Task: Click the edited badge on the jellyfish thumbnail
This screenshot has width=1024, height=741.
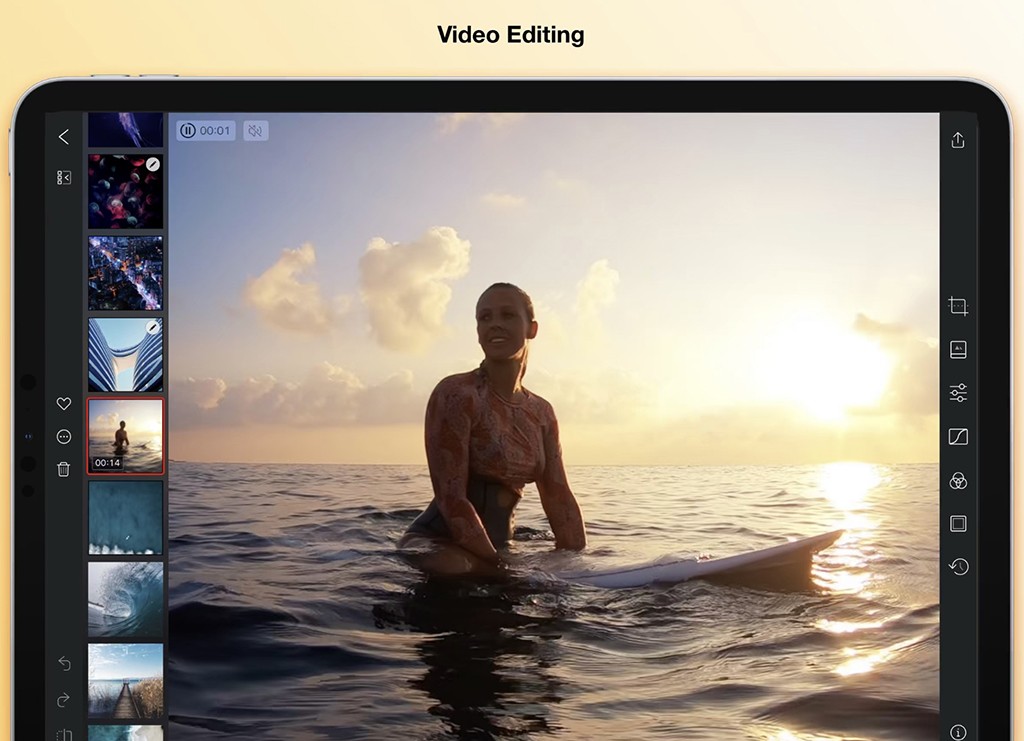Action: point(152,165)
